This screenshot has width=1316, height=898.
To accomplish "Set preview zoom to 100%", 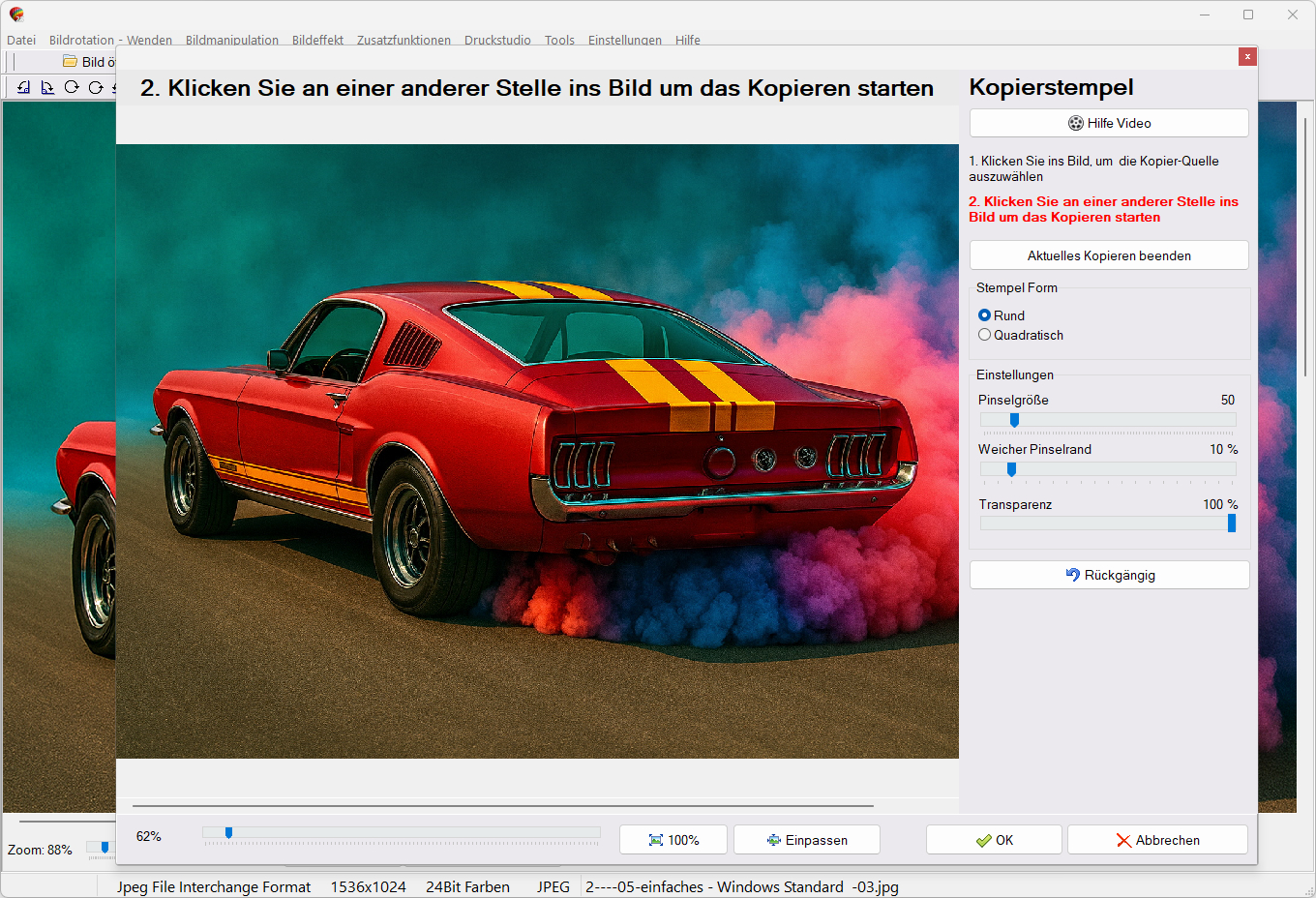I will pos(673,840).
